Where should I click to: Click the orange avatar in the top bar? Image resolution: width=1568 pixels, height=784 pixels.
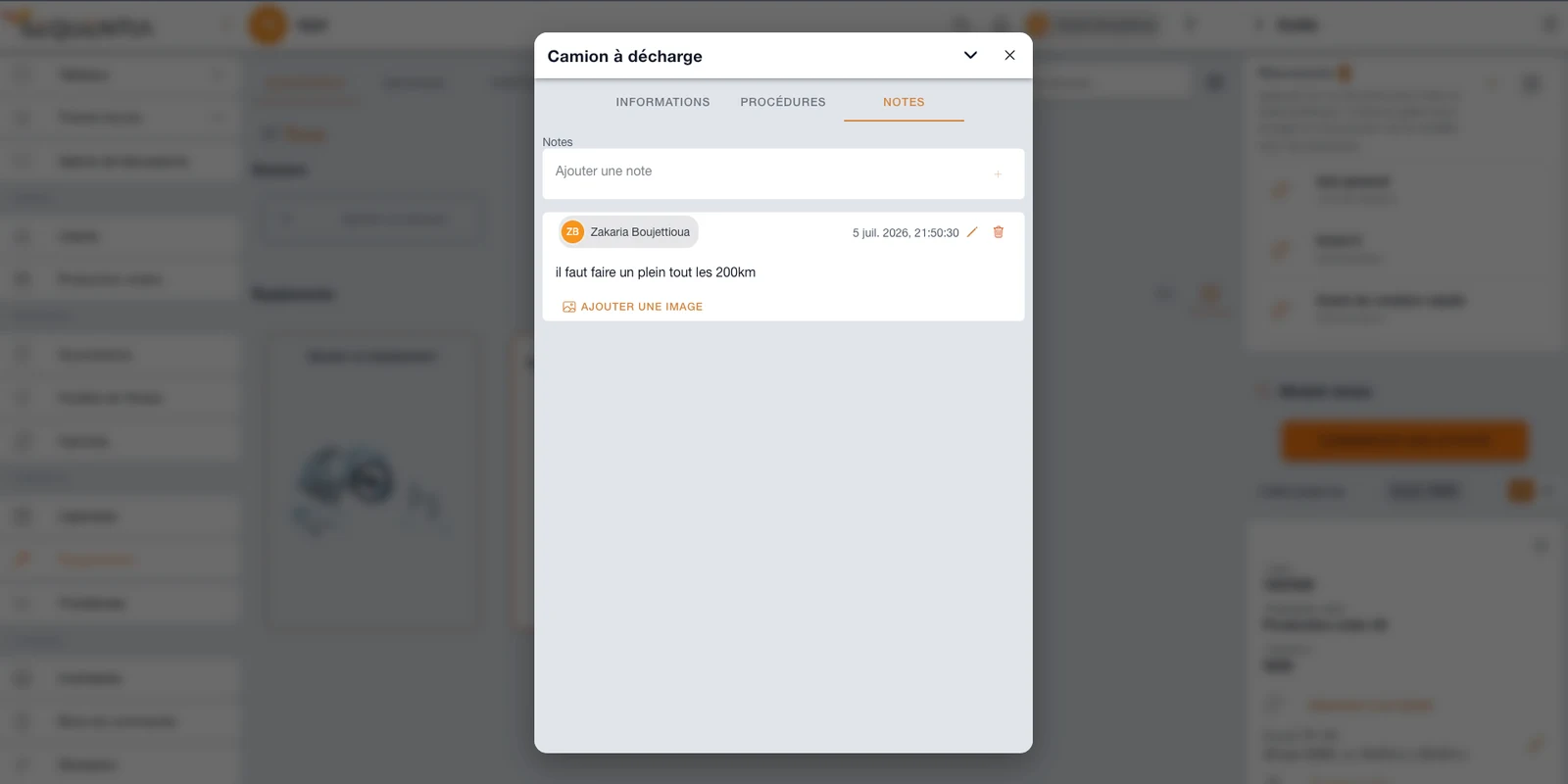(x=268, y=25)
